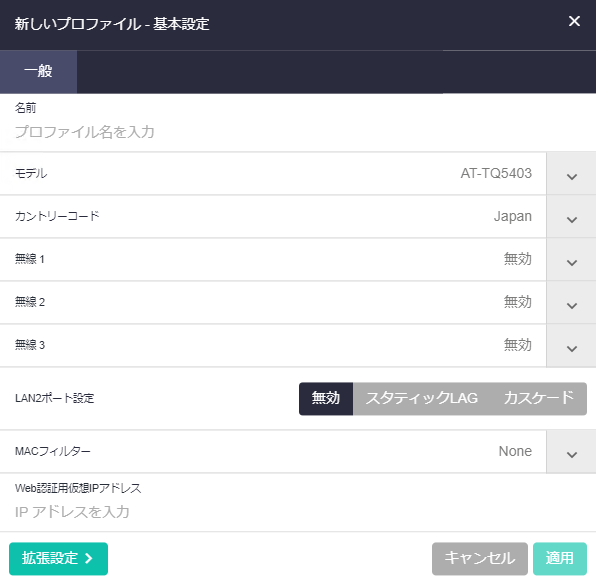Screen dimensions: 596x585
Task: Click the キャンセル button
Action: tap(480, 559)
